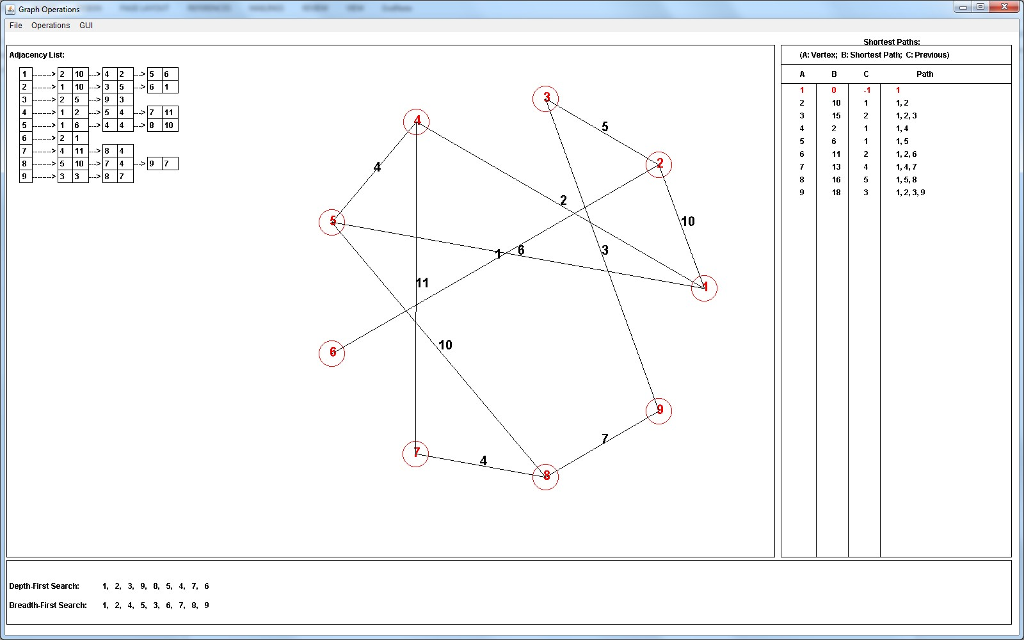This screenshot has height=640, width=1024.
Task: Open the File menu
Action: point(16,25)
